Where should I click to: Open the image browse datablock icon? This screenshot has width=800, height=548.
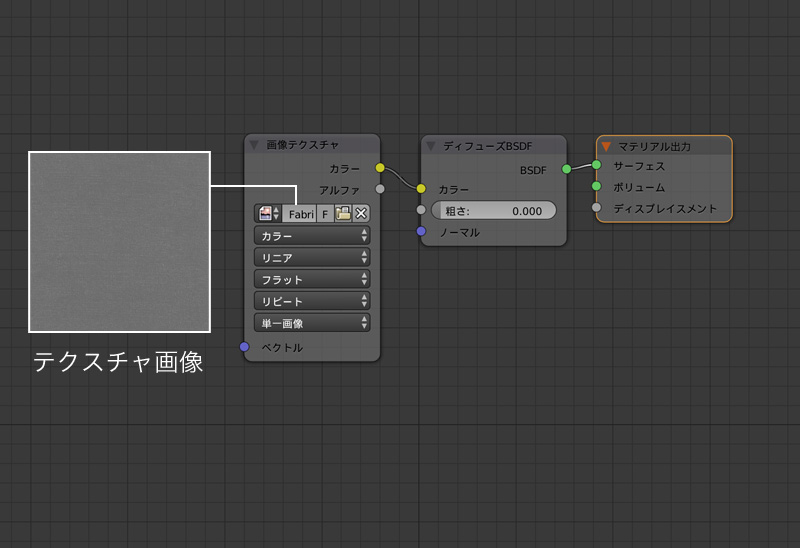click(x=268, y=213)
